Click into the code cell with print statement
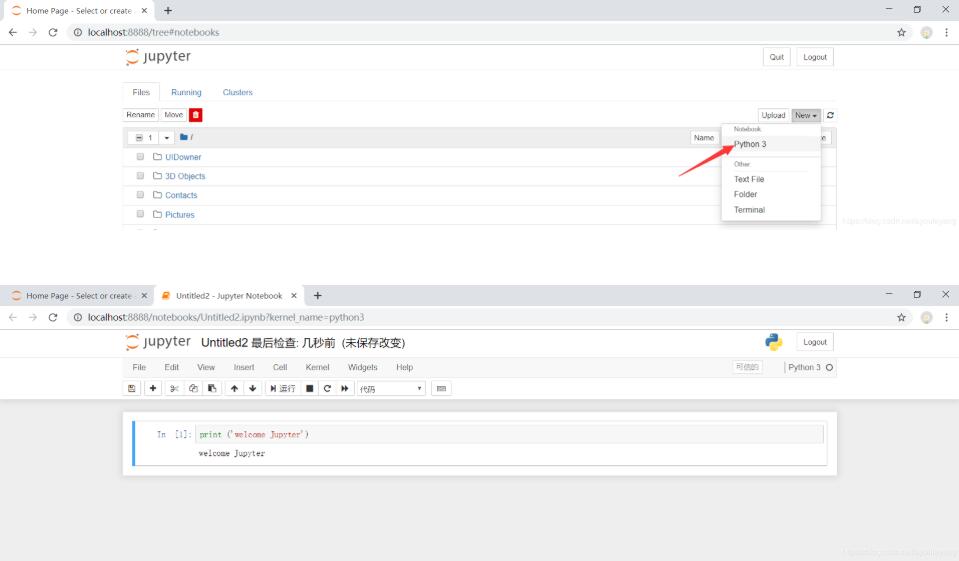The width and height of the screenshot is (959, 561). click(x=509, y=434)
